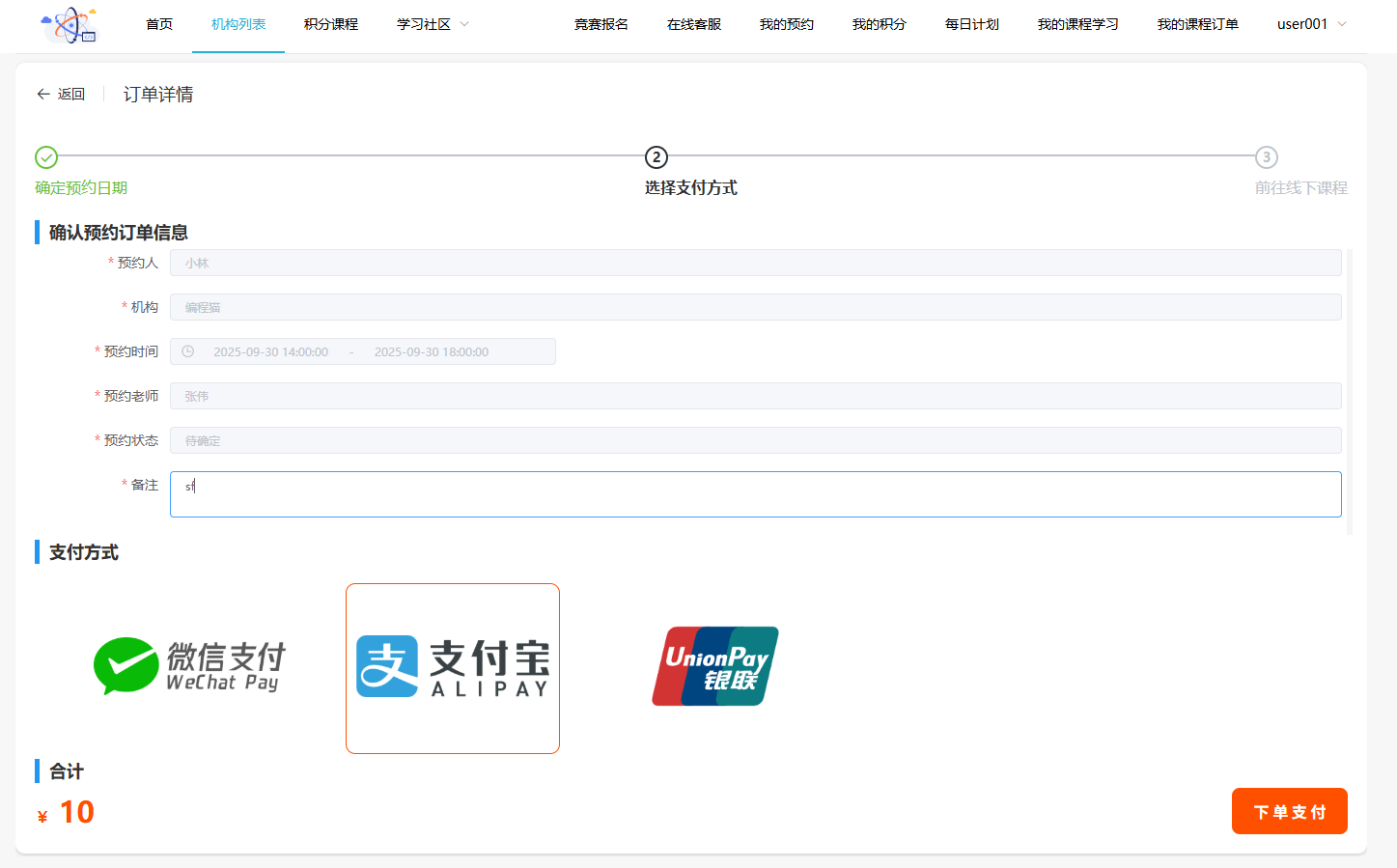Click the 订单详情 page title
This screenshot has width=1397, height=868.
click(x=158, y=94)
